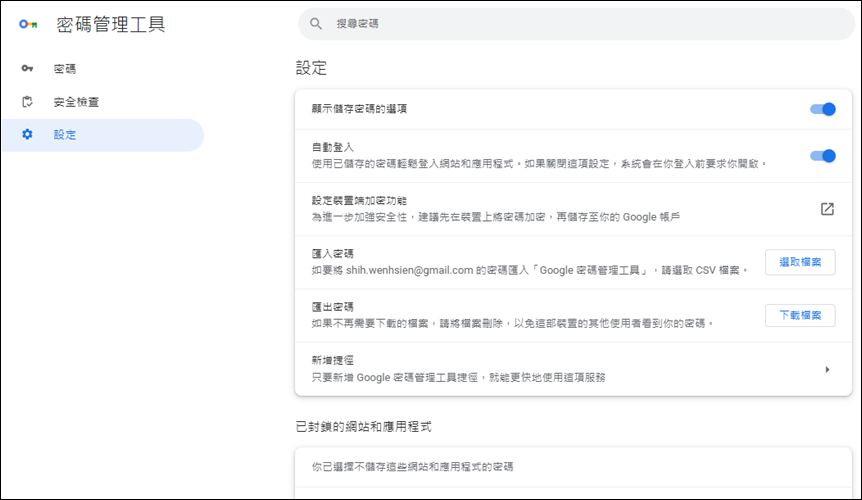862x500 pixels.
Task: Click the 設定 page heading
Action: pos(311,68)
